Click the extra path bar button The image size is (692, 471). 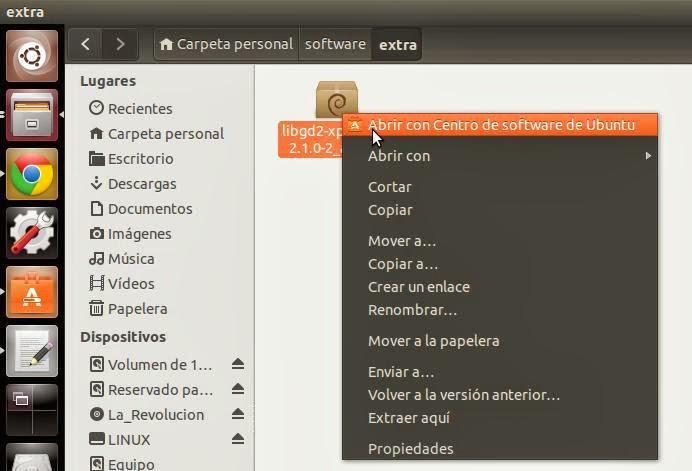397,44
